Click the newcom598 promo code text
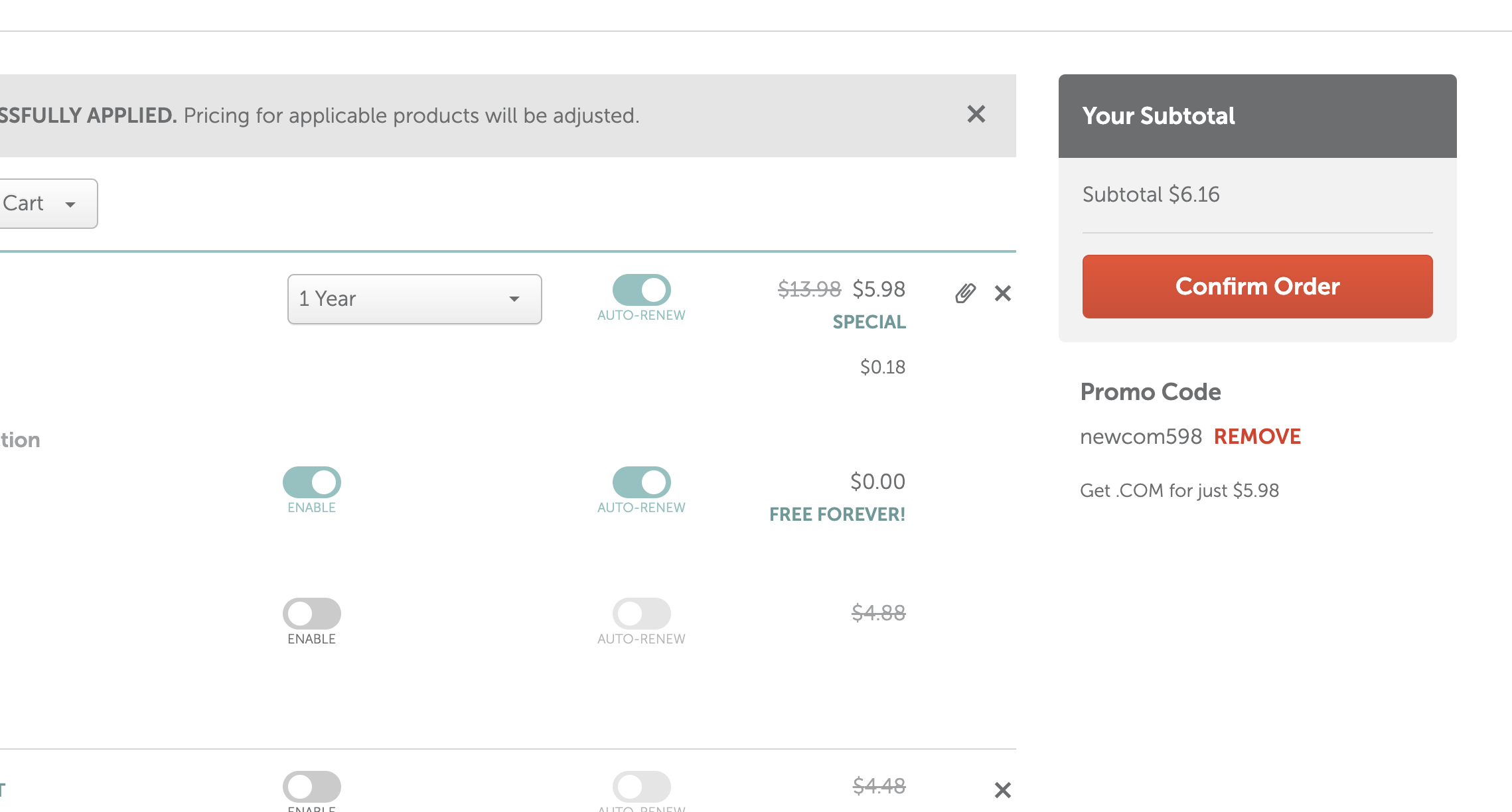 (1141, 437)
